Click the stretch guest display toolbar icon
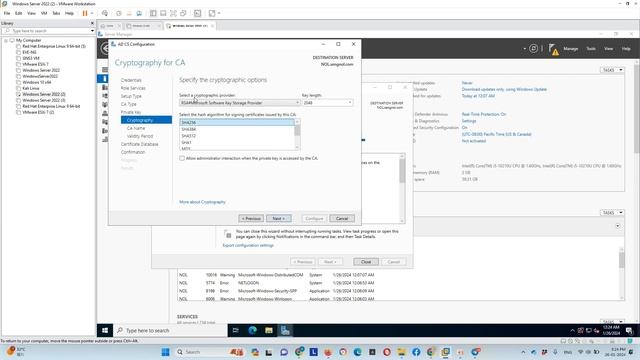The width and height of the screenshot is (640, 360). coord(212,13)
